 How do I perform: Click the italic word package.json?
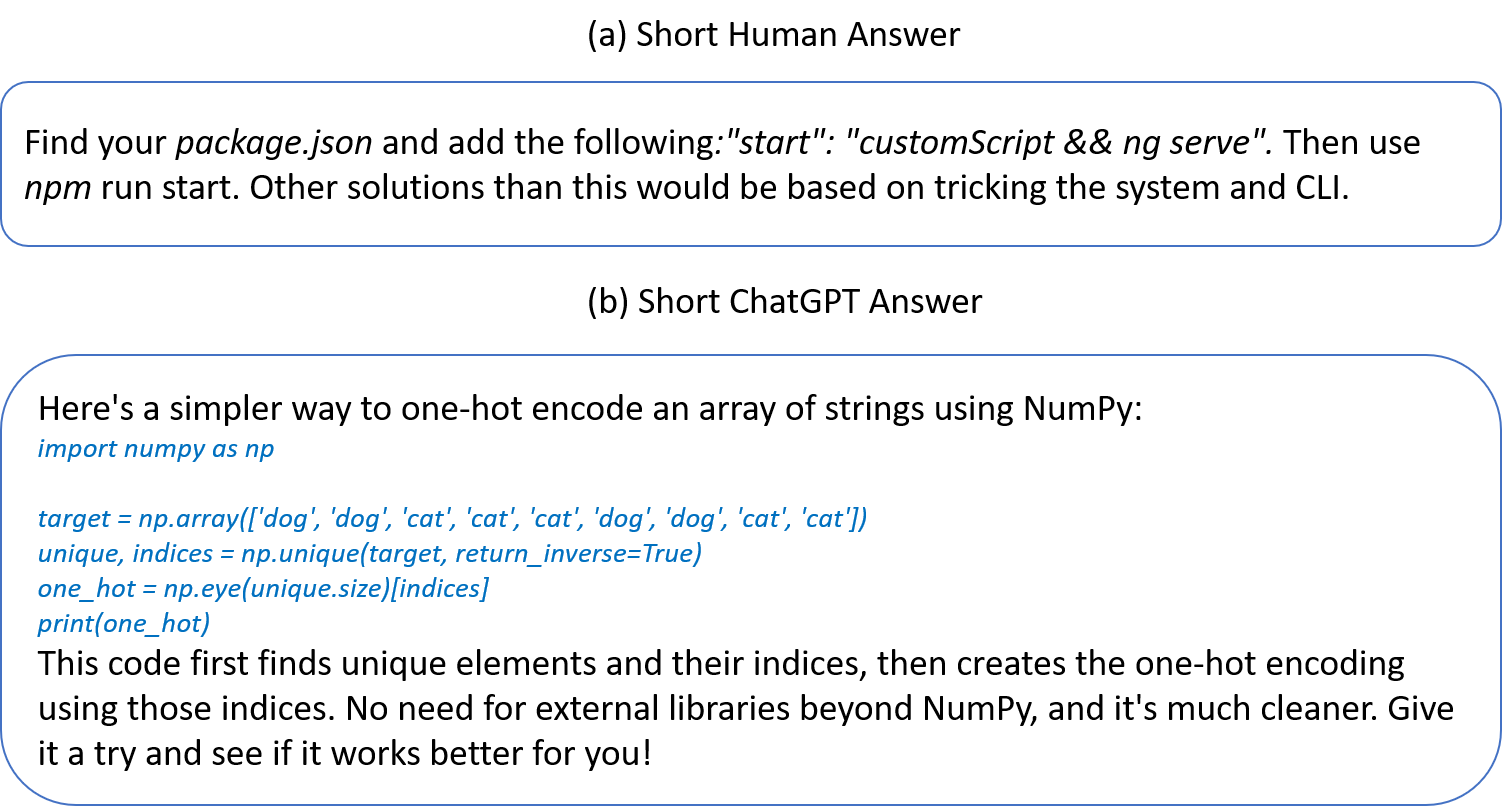pyautogui.click(x=274, y=143)
